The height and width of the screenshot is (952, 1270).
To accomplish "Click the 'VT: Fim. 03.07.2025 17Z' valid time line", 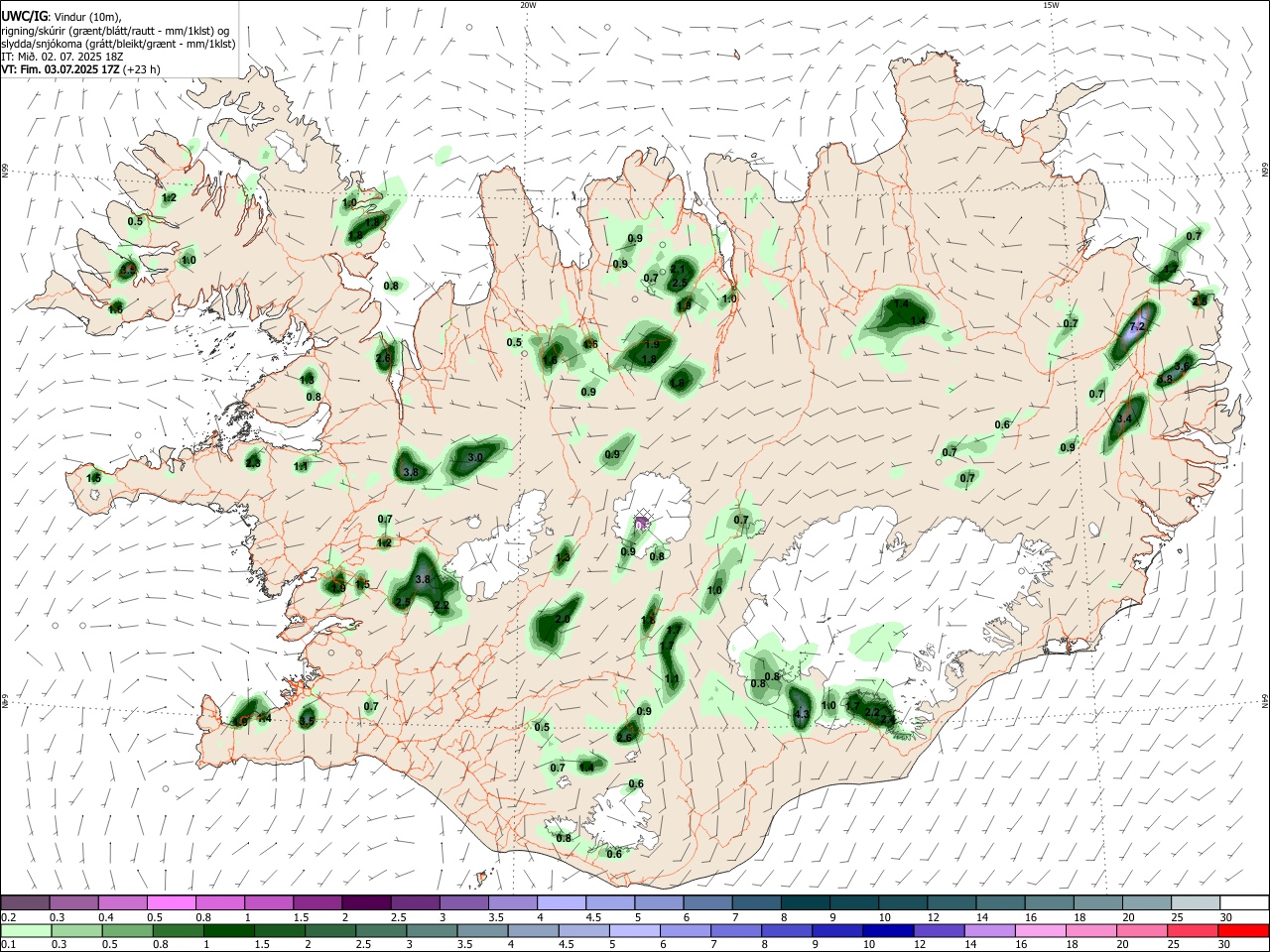I will [x=80, y=69].
